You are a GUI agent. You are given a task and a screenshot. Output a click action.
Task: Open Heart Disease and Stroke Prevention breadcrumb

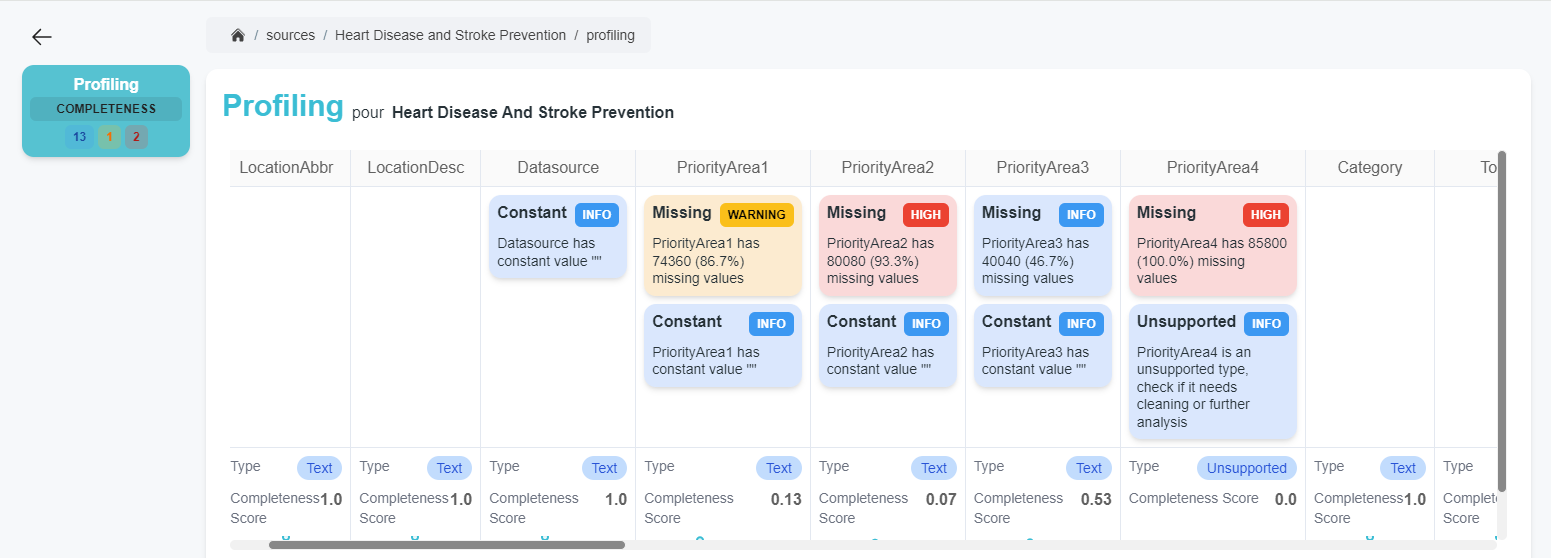point(450,35)
